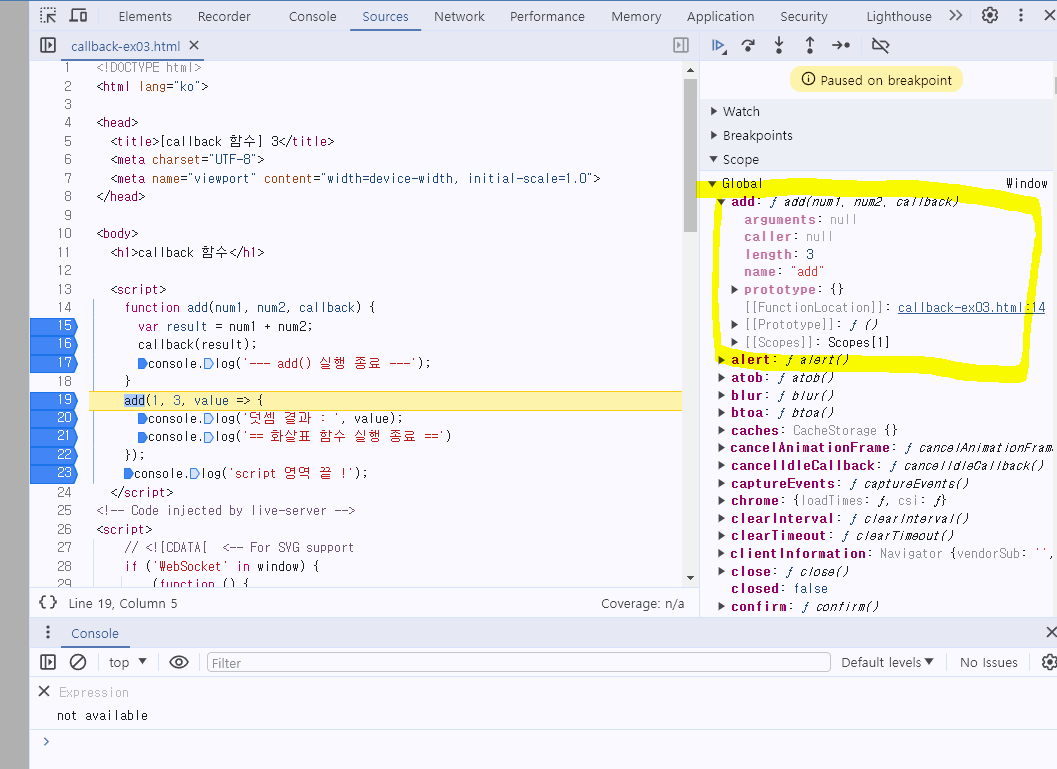Resume script execution
Screen dimensions: 1057x769
point(718,45)
